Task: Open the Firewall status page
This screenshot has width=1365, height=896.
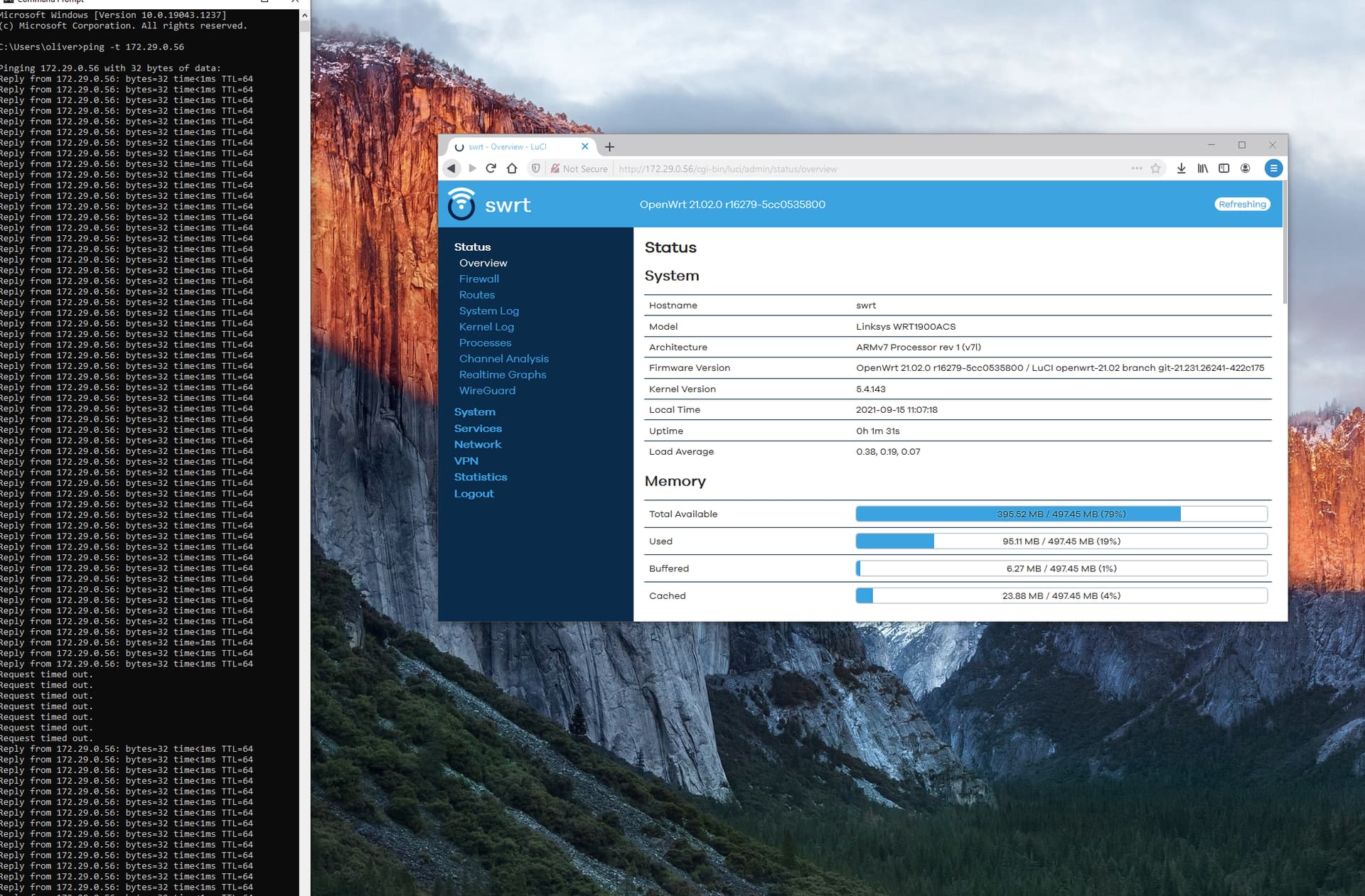Action: click(479, 279)
